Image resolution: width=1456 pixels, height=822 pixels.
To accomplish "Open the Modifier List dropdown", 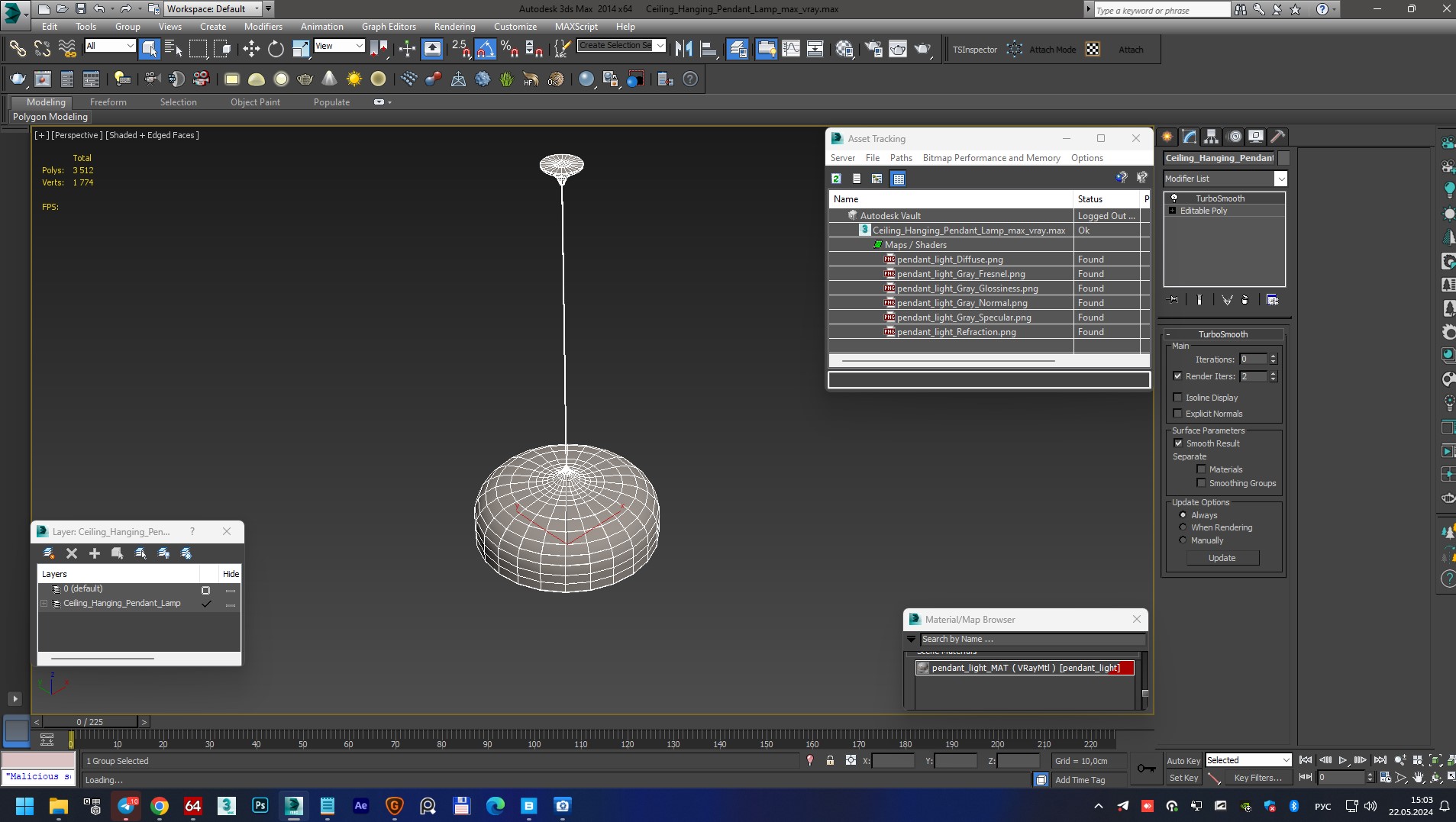I will pos(1225,179).
